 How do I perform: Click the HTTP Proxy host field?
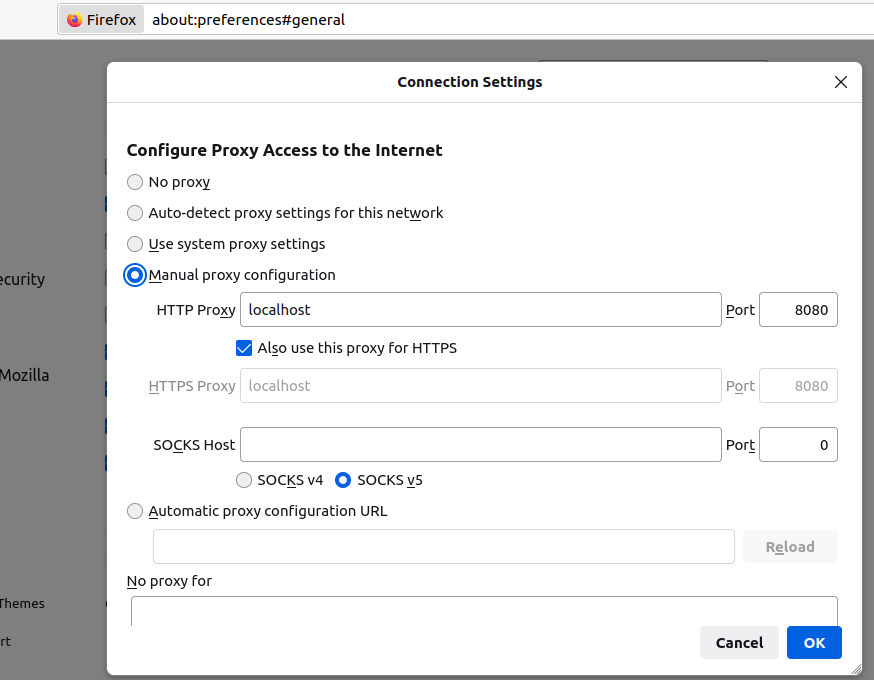point(480,310)
